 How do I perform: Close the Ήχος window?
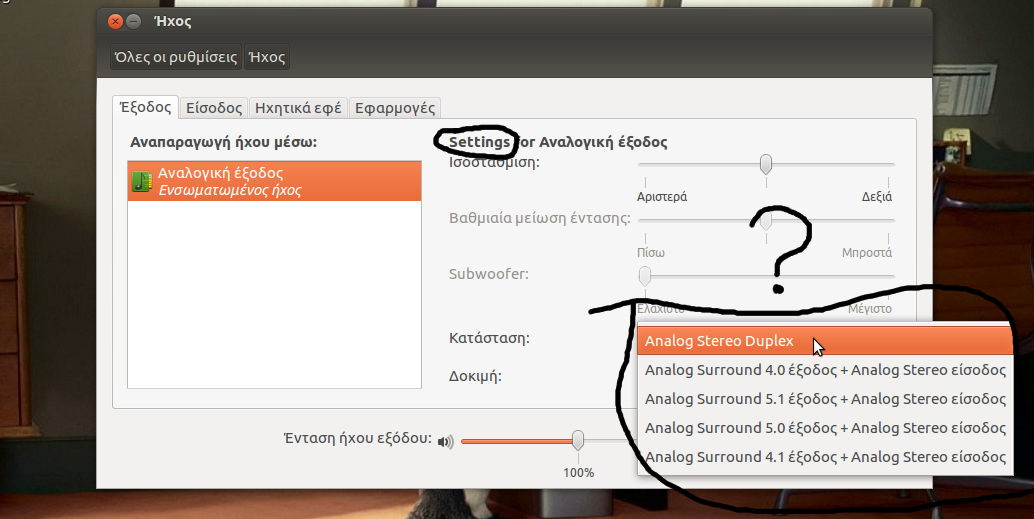pyautogui.click(x=115, y=22)
